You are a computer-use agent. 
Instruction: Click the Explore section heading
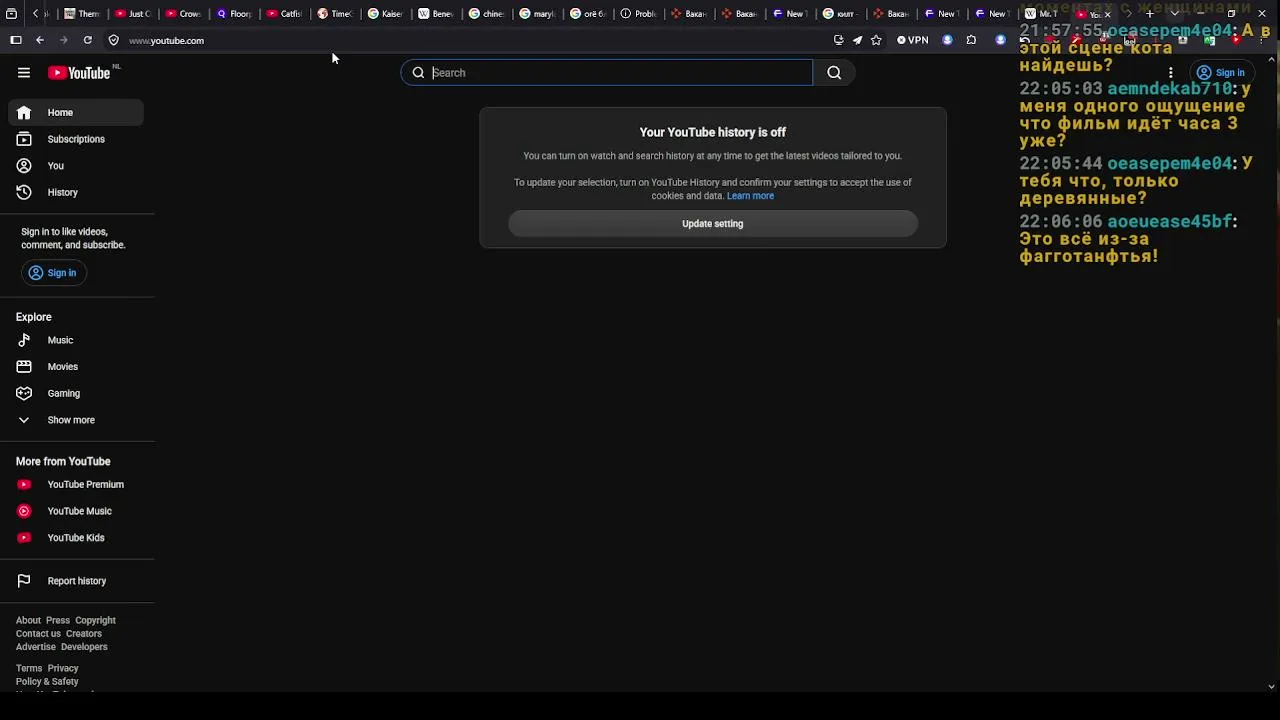pyautogui.click(x=34, y=317)
